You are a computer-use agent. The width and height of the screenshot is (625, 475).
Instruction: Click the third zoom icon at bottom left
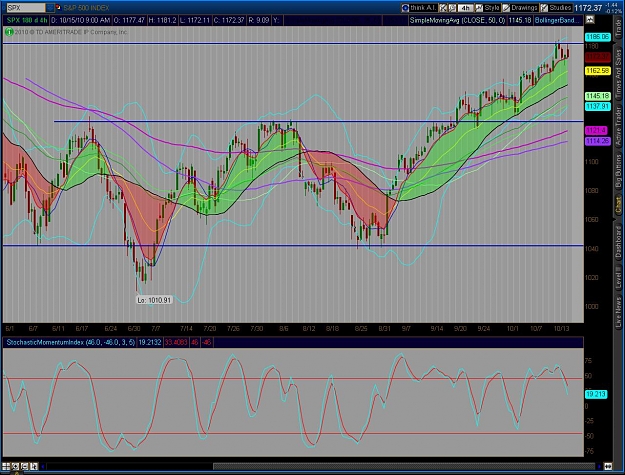24,466
